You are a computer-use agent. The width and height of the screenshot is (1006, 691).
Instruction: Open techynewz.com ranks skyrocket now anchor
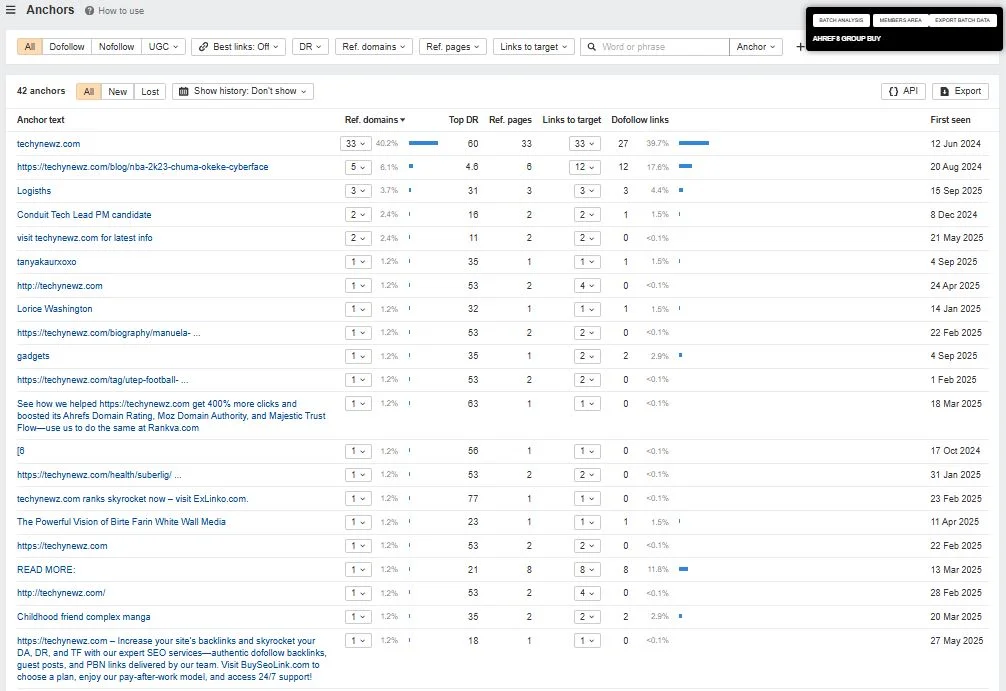click(132, 499)
